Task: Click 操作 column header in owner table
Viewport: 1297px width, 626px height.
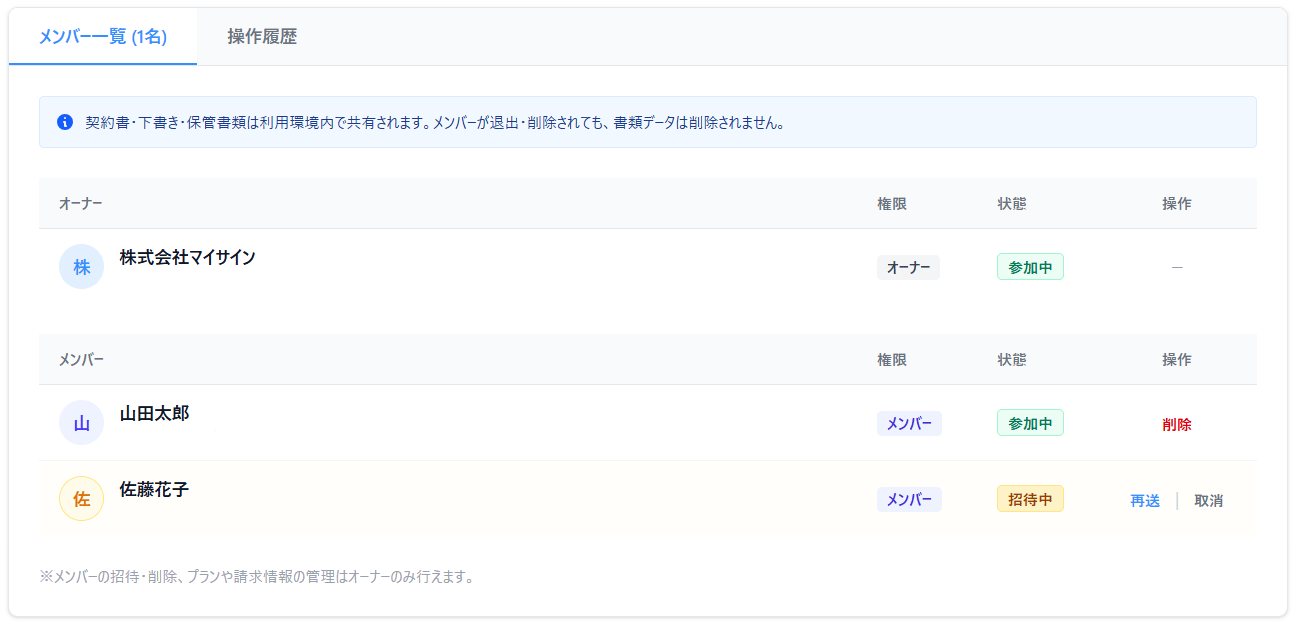Action: (x=1177, y=204)
